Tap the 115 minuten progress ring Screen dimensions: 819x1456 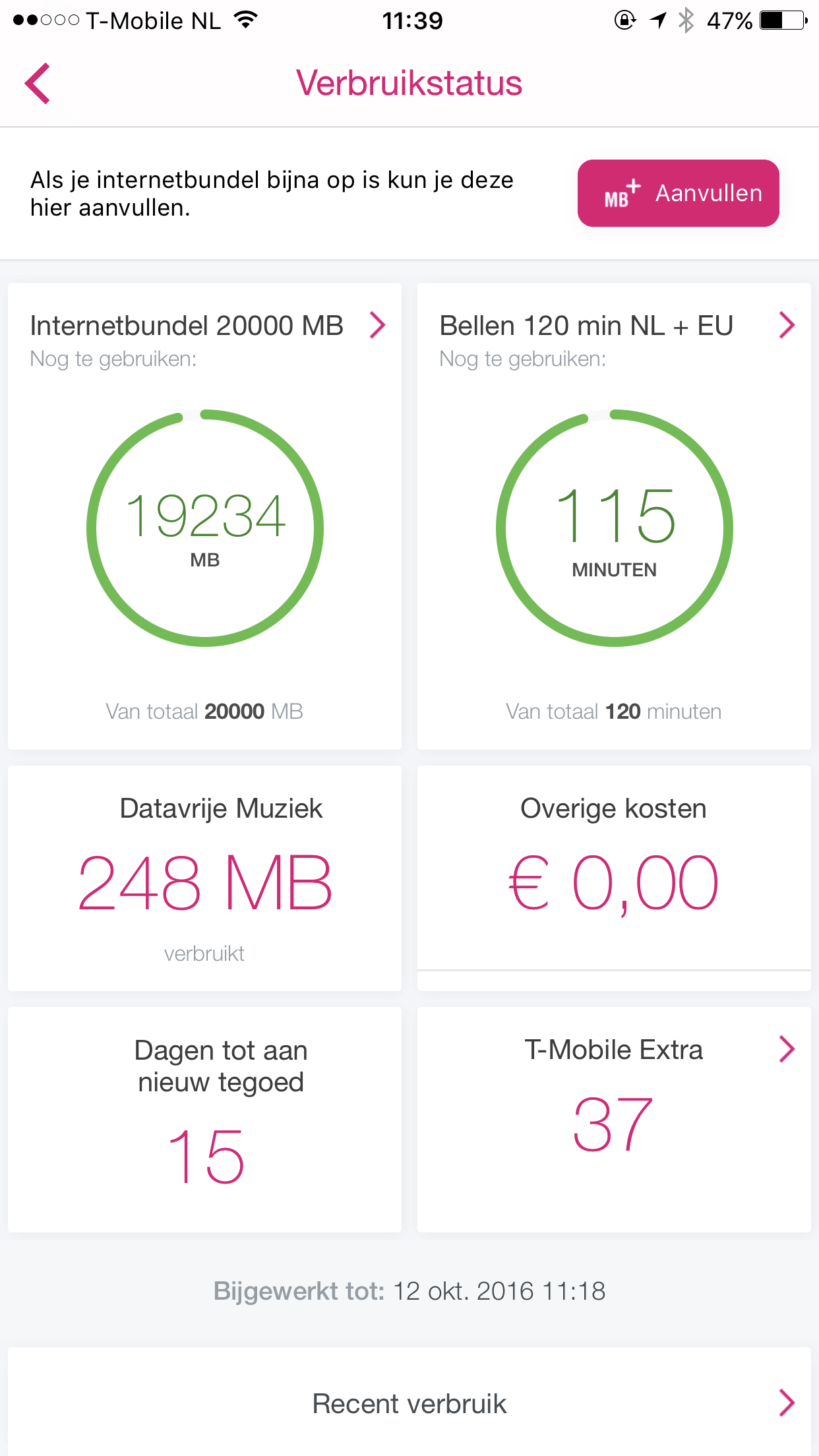614,528
